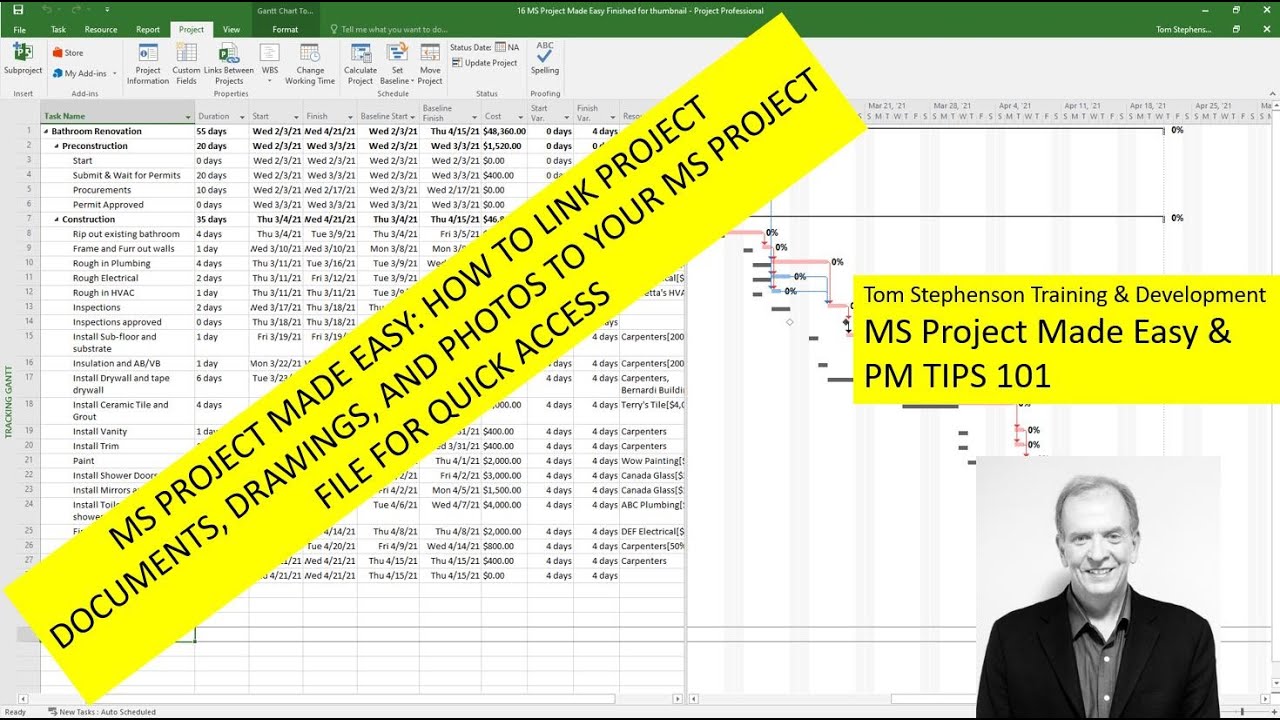Select the 'Procurements' task row
This screenshot has height=720, width=1280.
click(102, 190)
